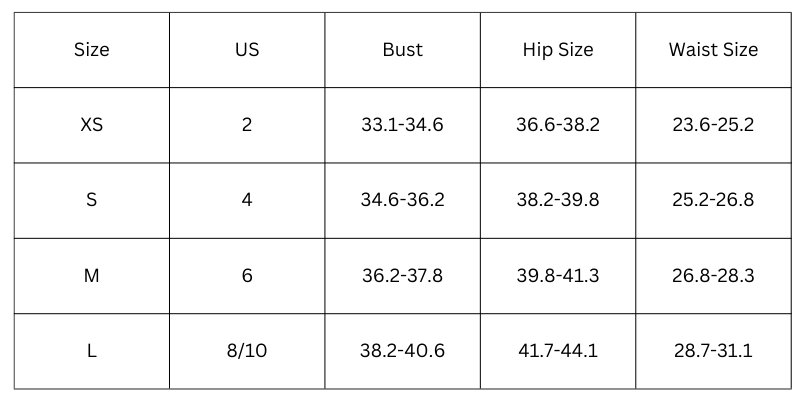Click waist size value 25.2-26.8
Screen dimensions: 800x400
point(713,200)
